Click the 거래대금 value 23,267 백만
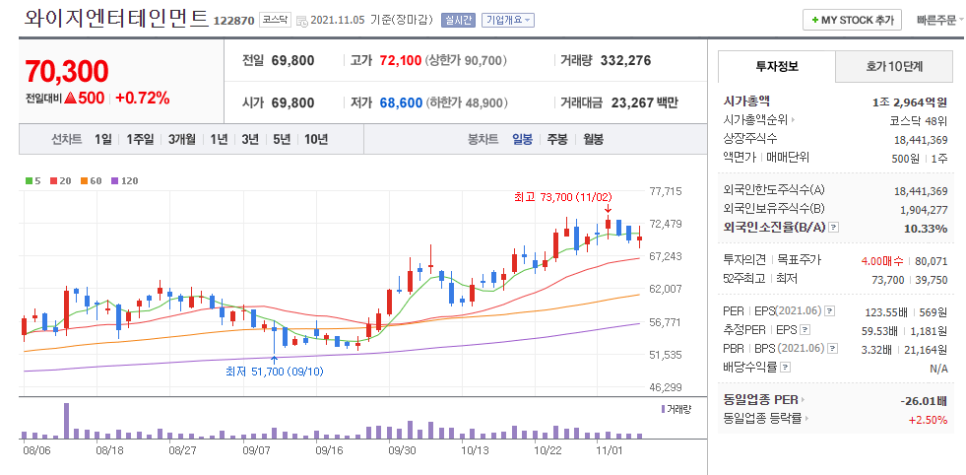This screenshot has height=475, width=966. [644, 103]
